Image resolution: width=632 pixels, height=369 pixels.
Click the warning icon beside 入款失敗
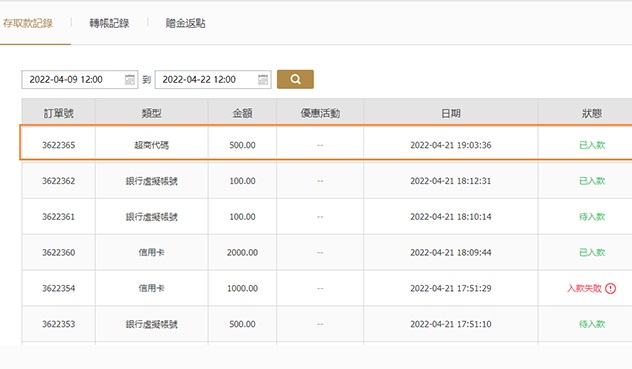click(x=610, y=288)
